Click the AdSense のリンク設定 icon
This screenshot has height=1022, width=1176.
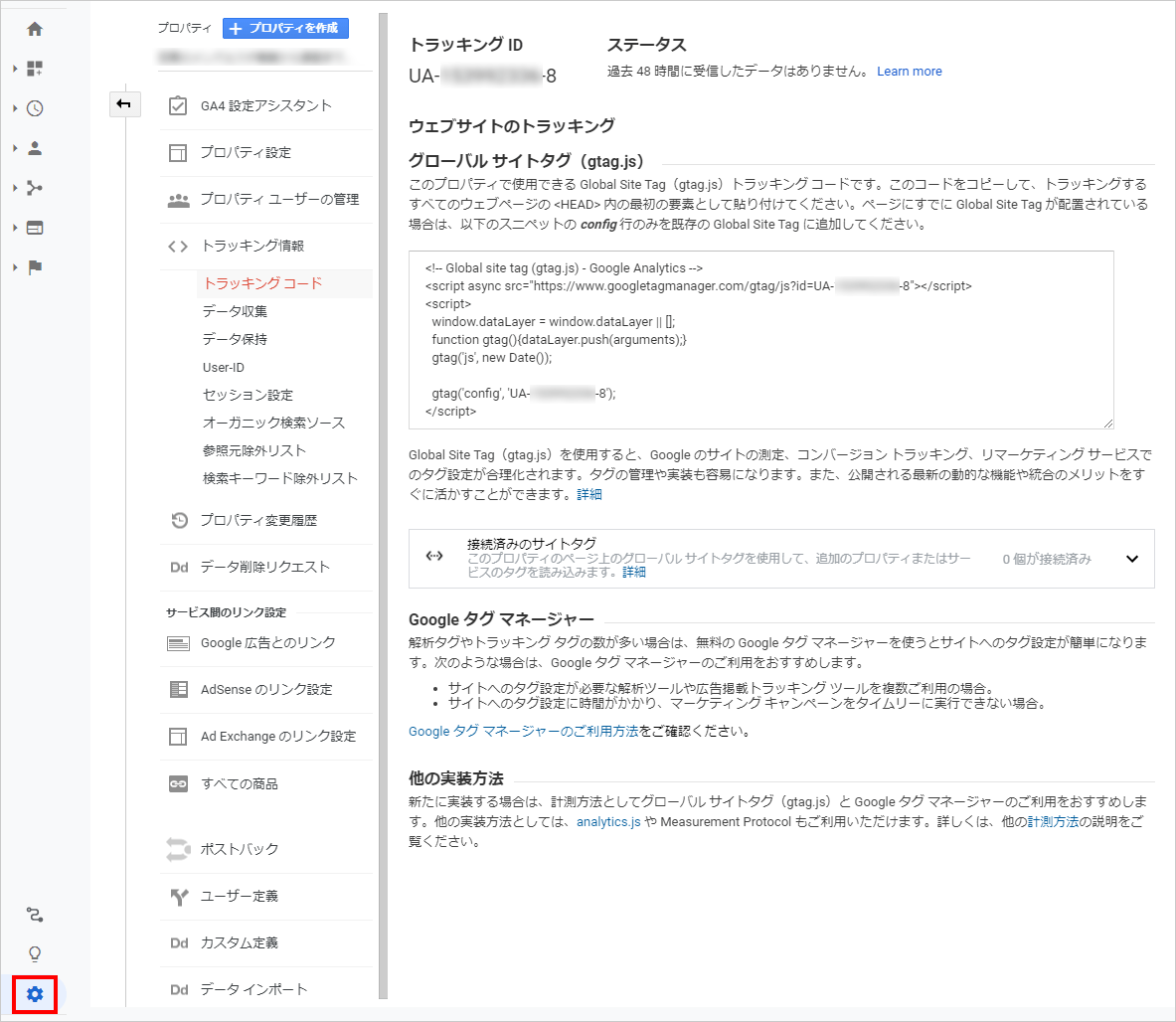coord(179,689)
